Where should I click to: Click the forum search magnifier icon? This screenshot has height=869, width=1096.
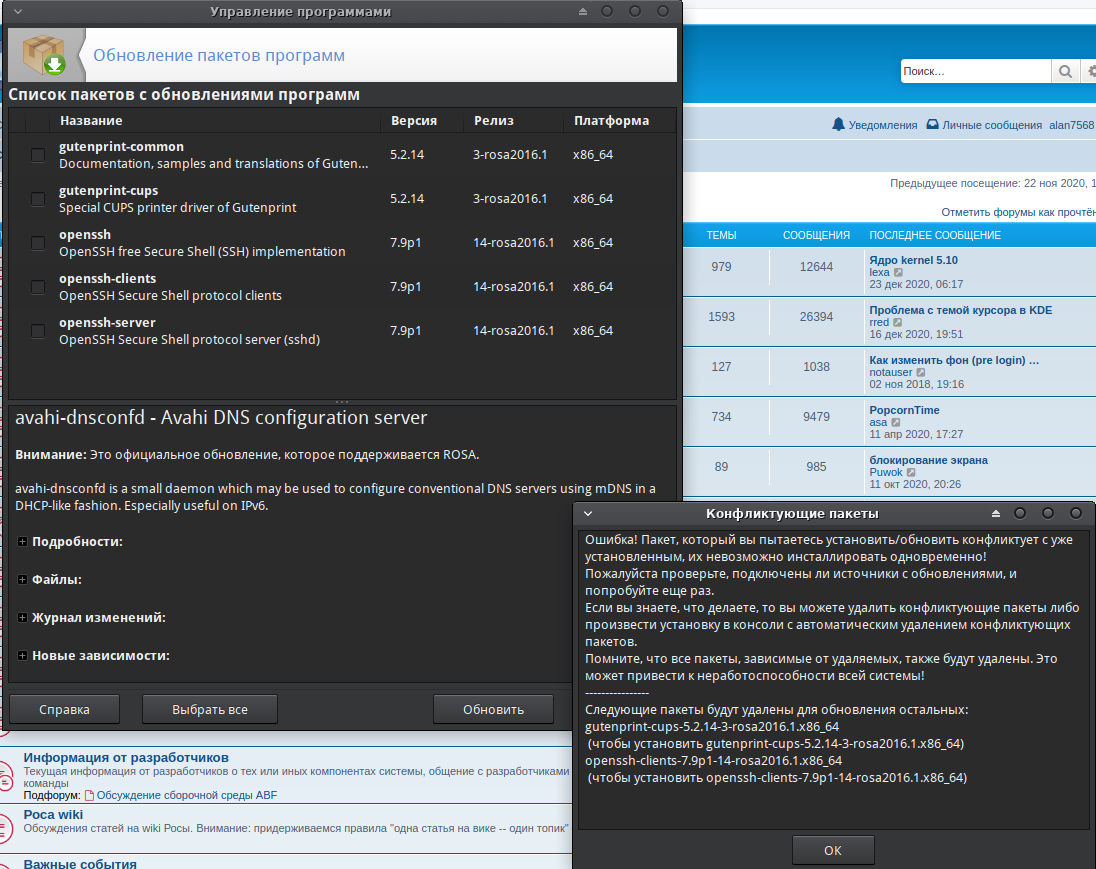point(1065,71)
